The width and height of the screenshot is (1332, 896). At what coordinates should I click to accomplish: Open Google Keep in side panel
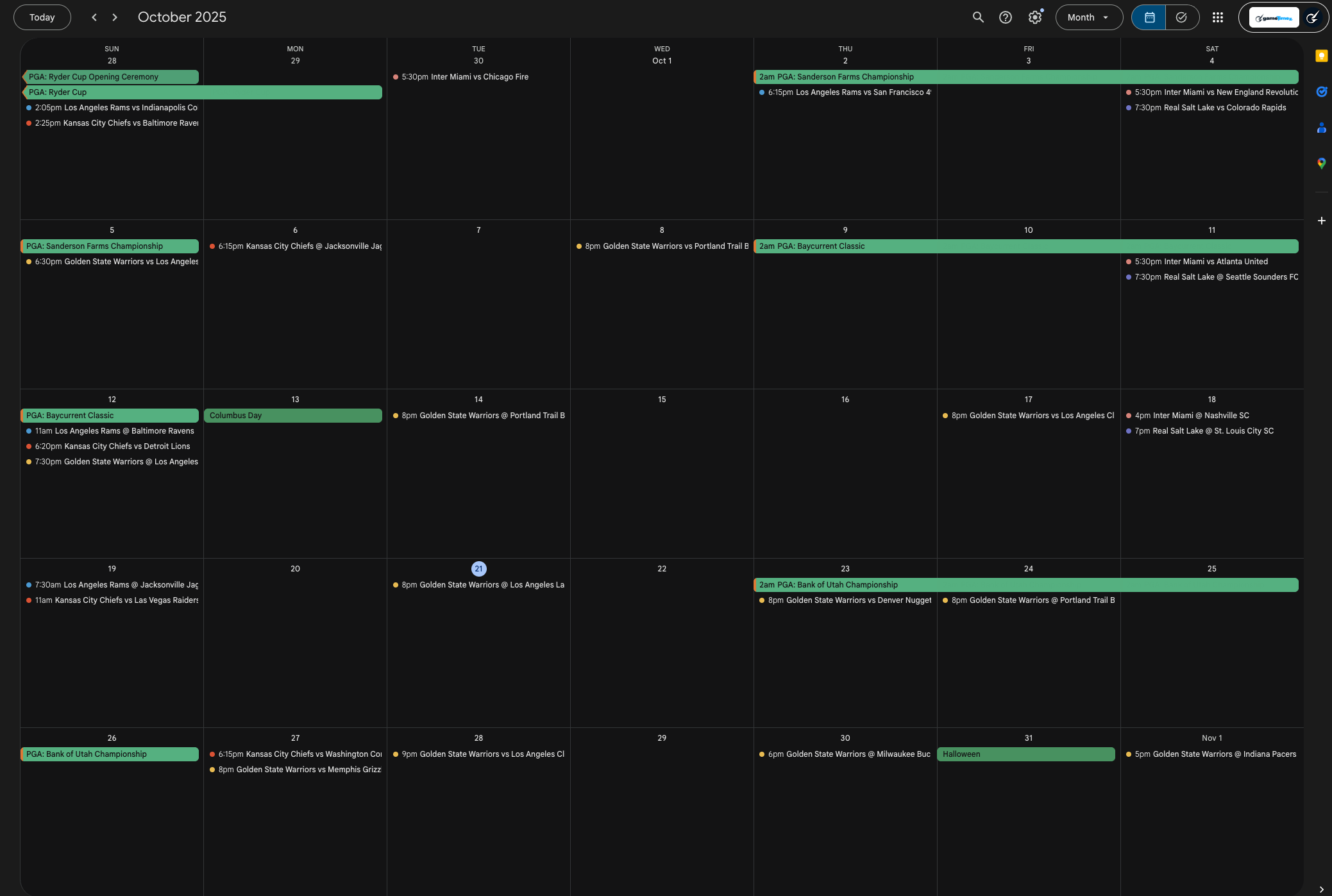[1321, 56]
